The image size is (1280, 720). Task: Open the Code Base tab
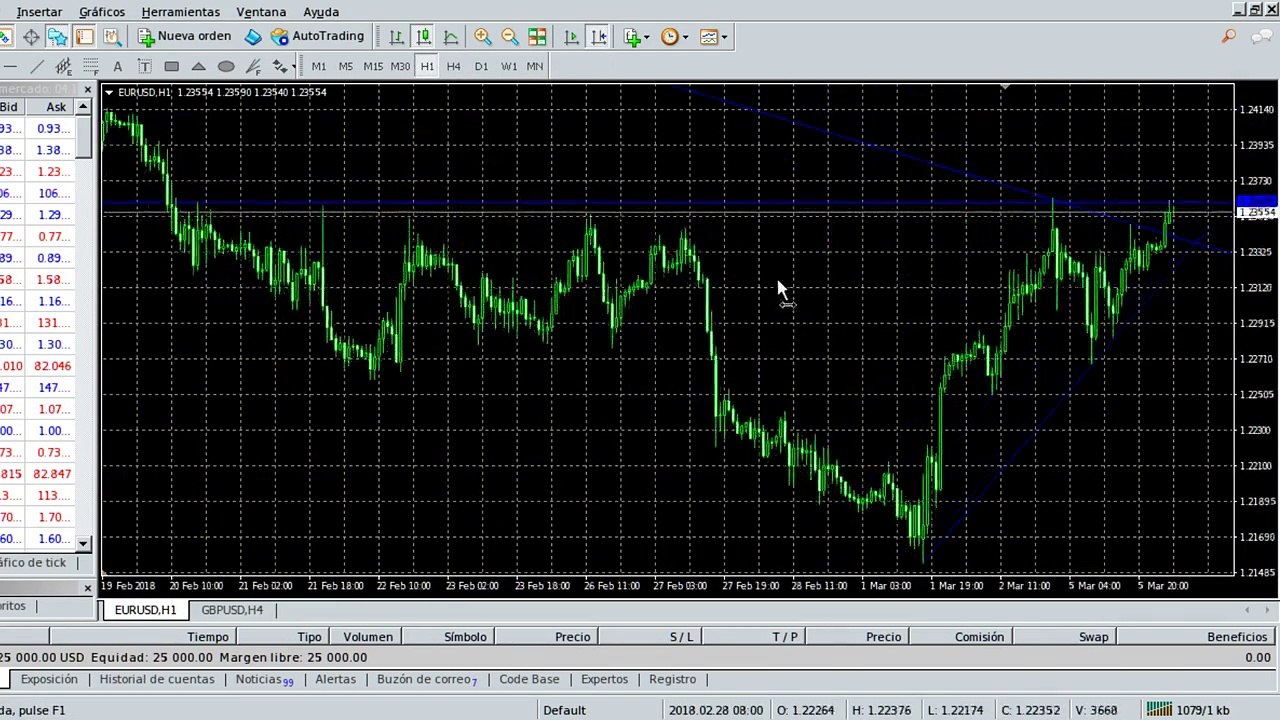[529, 679]
